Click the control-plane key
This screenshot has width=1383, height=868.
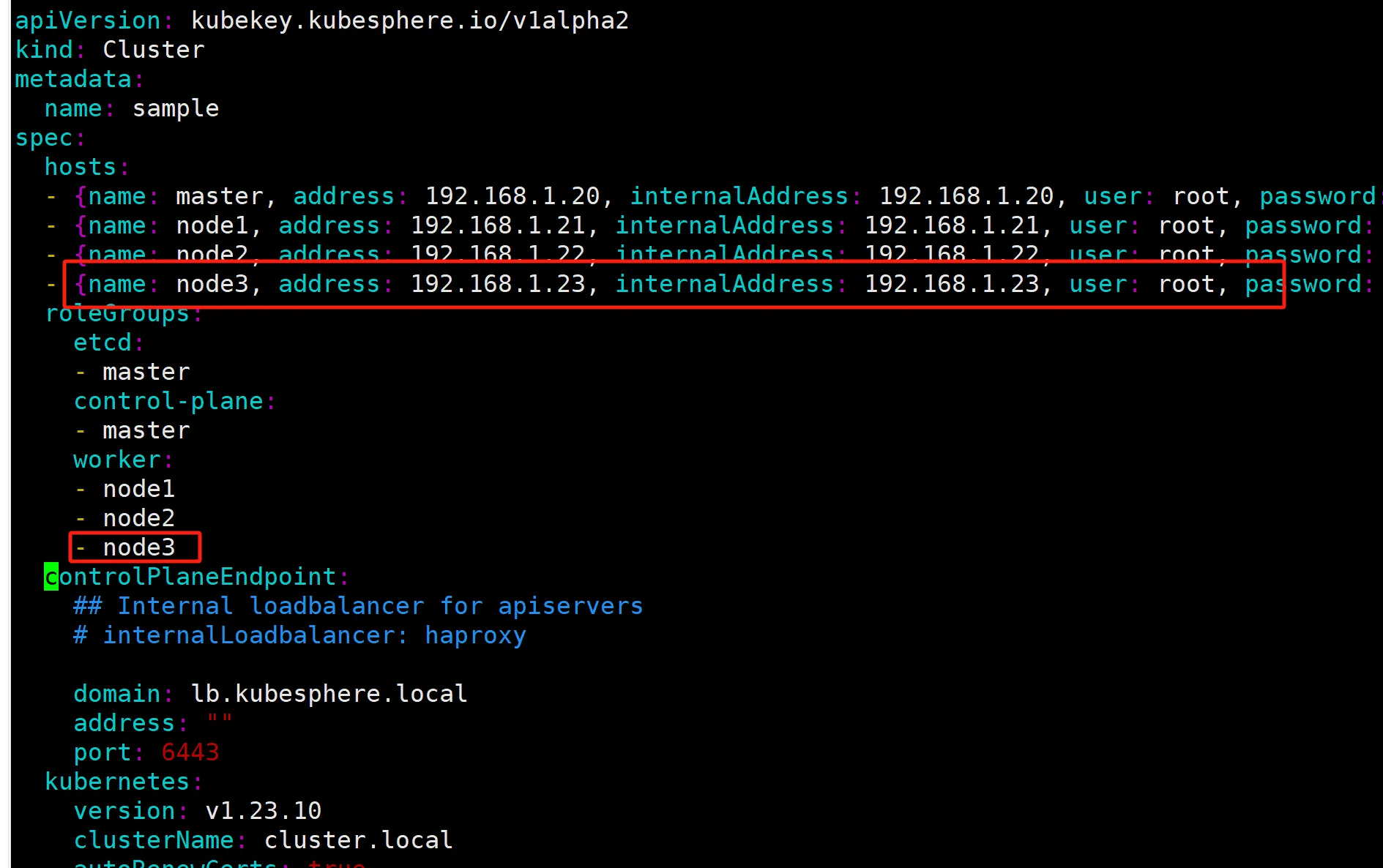[x=168, y=401]
